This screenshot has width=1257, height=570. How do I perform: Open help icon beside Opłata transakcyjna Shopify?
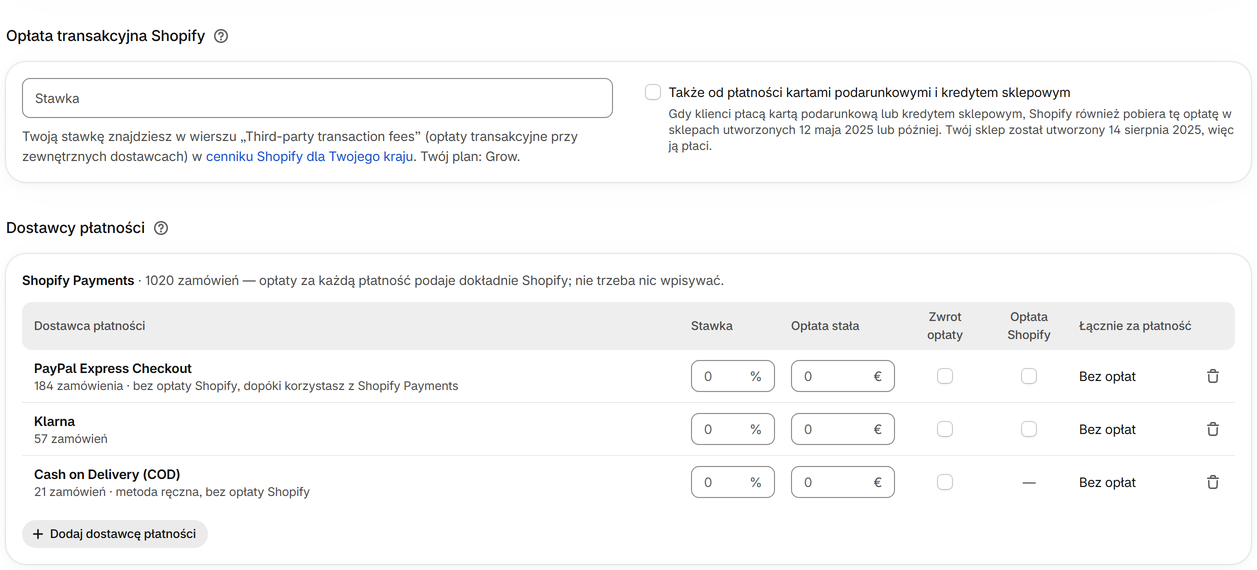pyautogui.click(x=221, y=36)
